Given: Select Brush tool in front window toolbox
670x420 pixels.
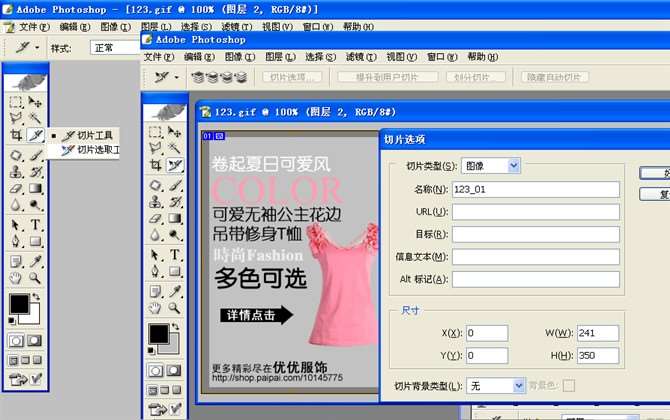Looking at the screenshot, I should pyautogui.click(x=174, y=185).
